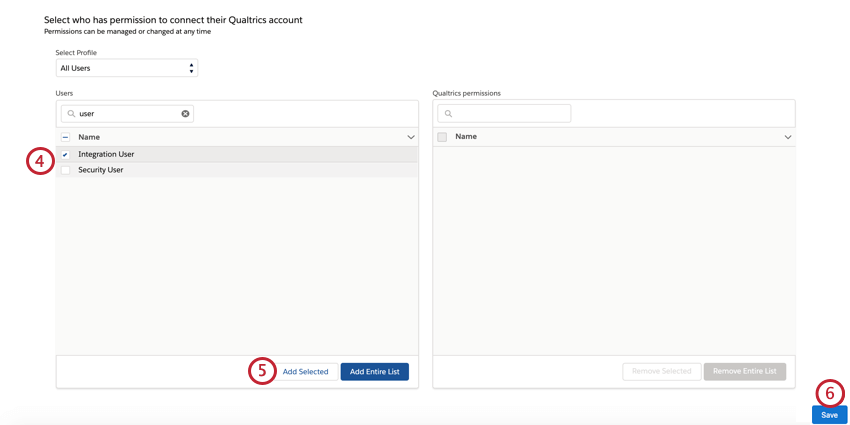This screenshot has width=850, height=425.
Task: Clear the users search text
Action: pyautogui.click(x=185, y=114)
